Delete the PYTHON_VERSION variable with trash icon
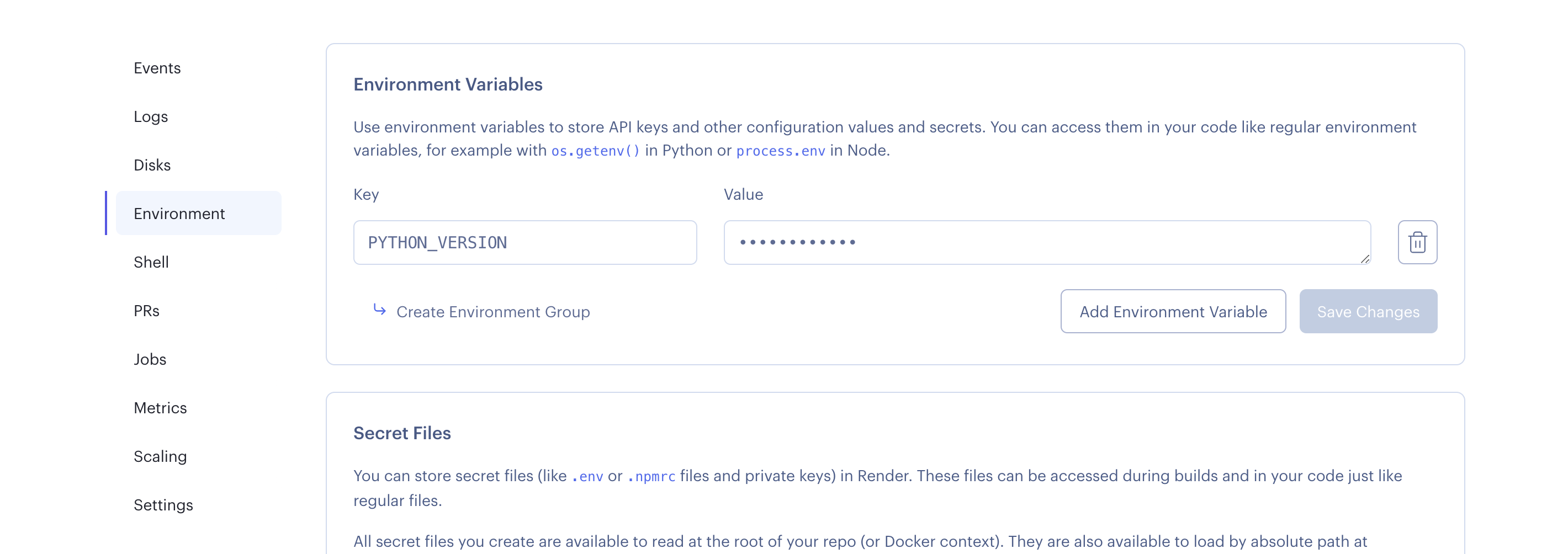 point(1417,242)
